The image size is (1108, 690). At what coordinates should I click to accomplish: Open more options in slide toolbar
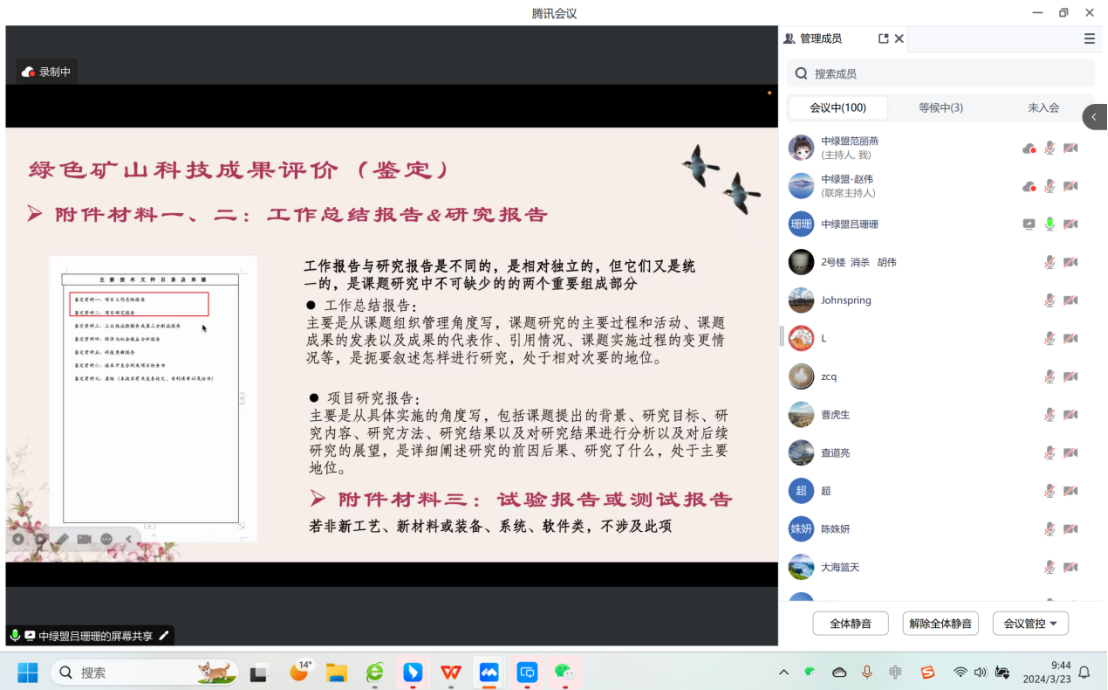[x=107, y=539]
